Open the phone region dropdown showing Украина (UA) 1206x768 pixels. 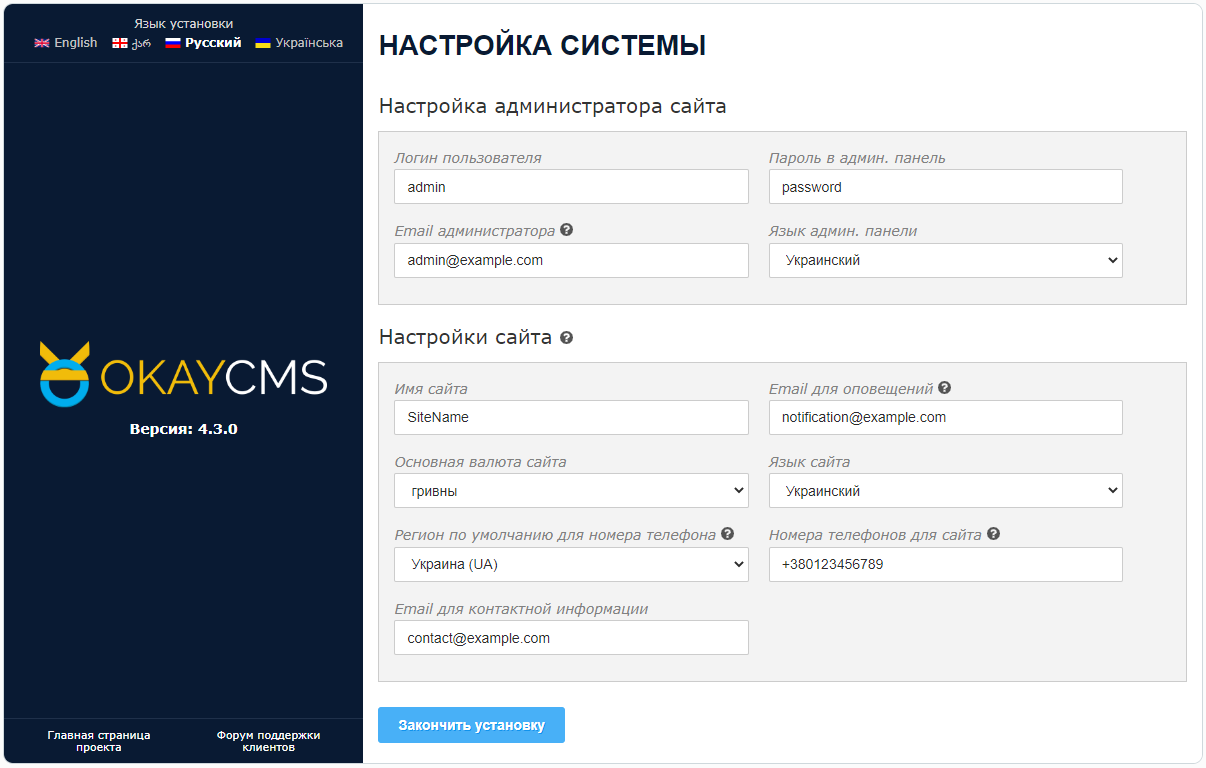tap(571, 564)
